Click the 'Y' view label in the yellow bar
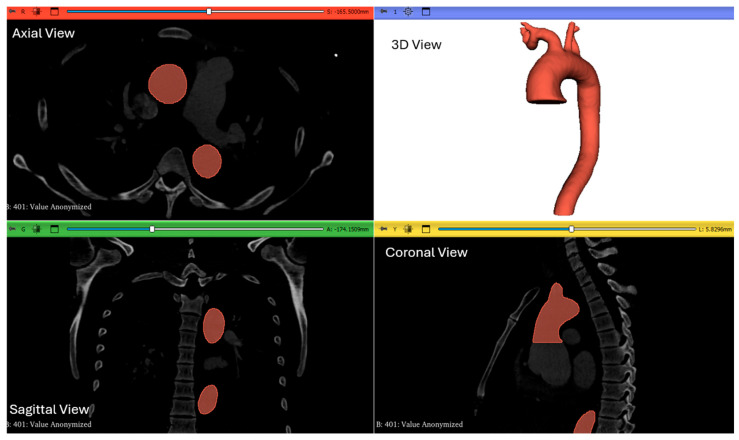 pyautogui.click(x=394, y=229)
